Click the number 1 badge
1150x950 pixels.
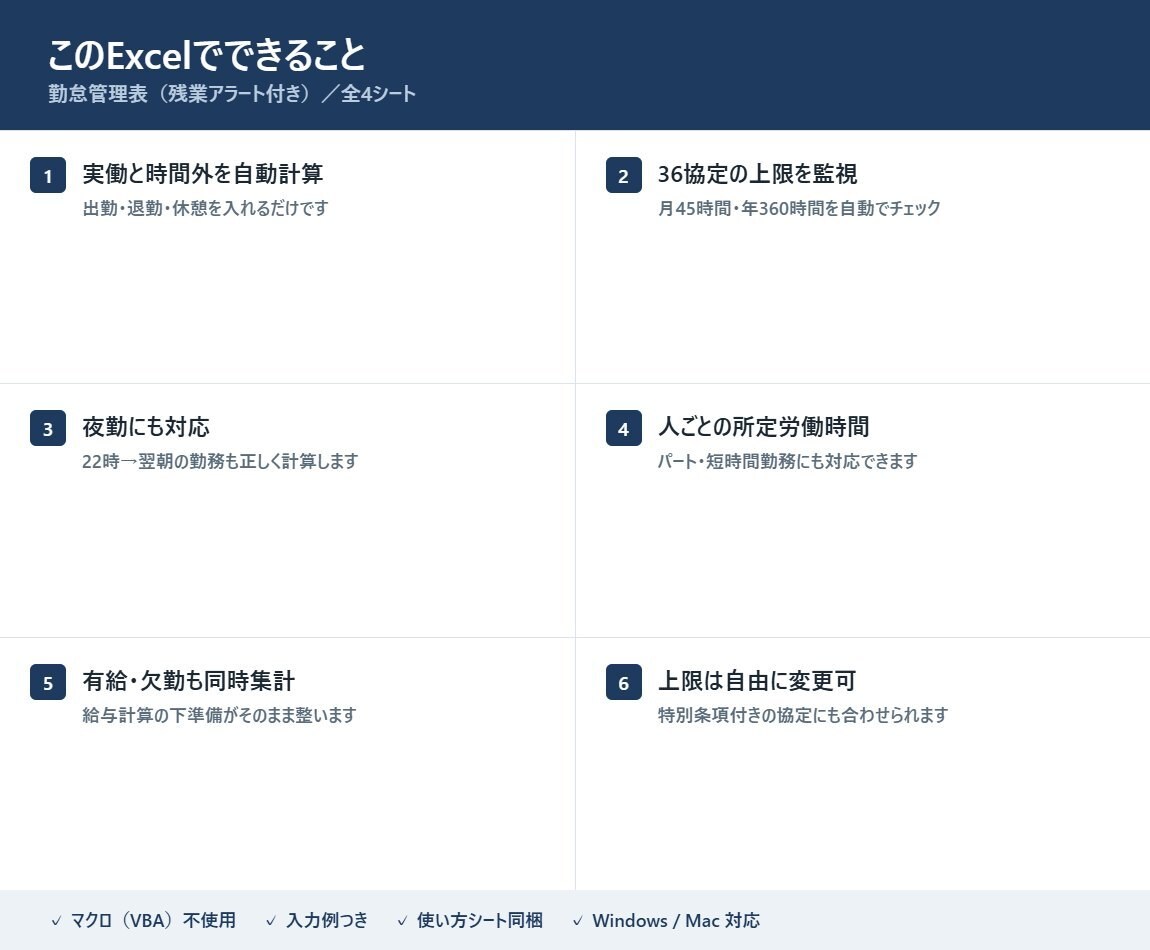(x=48, y=175)
